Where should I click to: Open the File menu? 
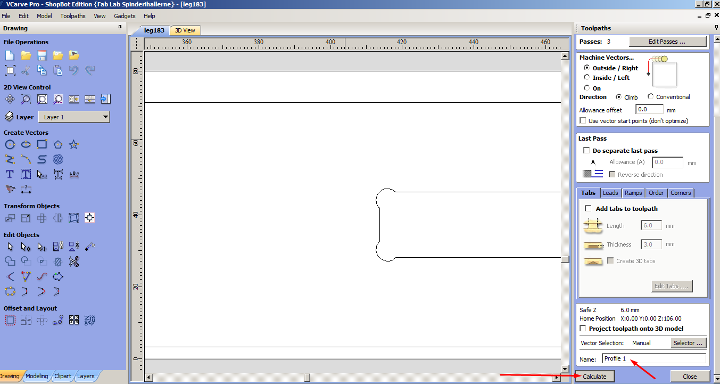6,16
